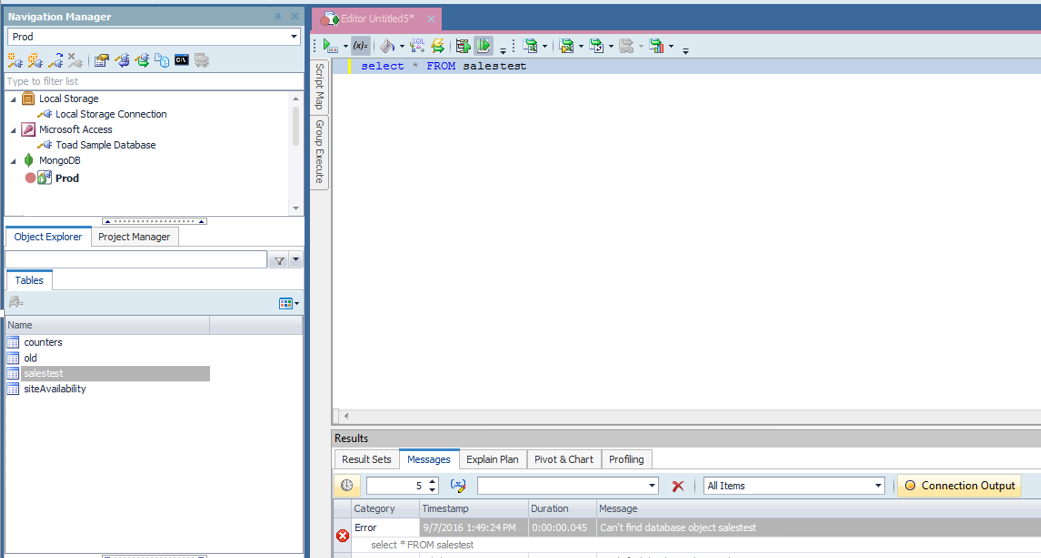The image size is (1041, 558).
Task: Collapse the MongoDB tree node
Action: 14,160
